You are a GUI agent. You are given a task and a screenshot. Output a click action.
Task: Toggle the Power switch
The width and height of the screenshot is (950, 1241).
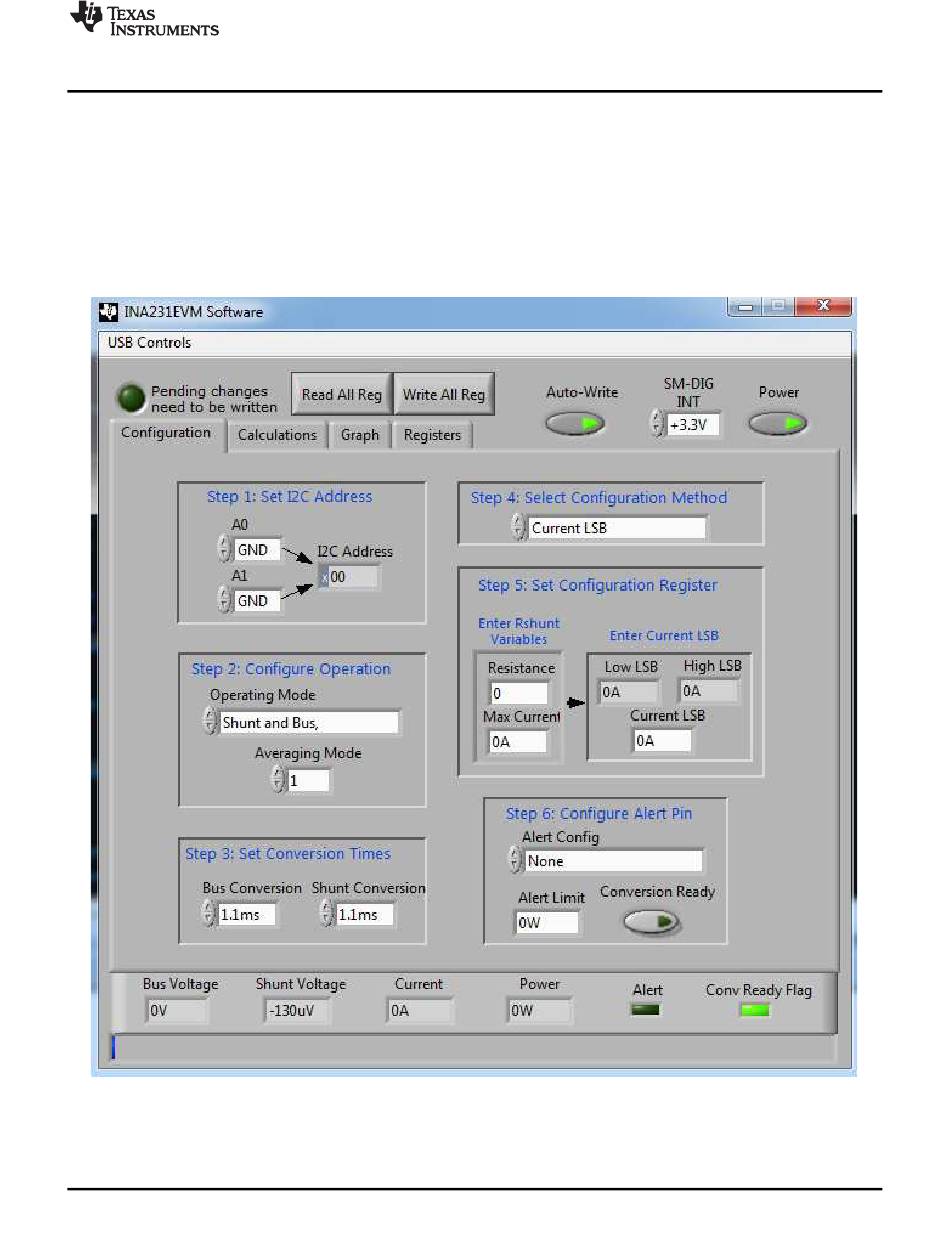778,425
